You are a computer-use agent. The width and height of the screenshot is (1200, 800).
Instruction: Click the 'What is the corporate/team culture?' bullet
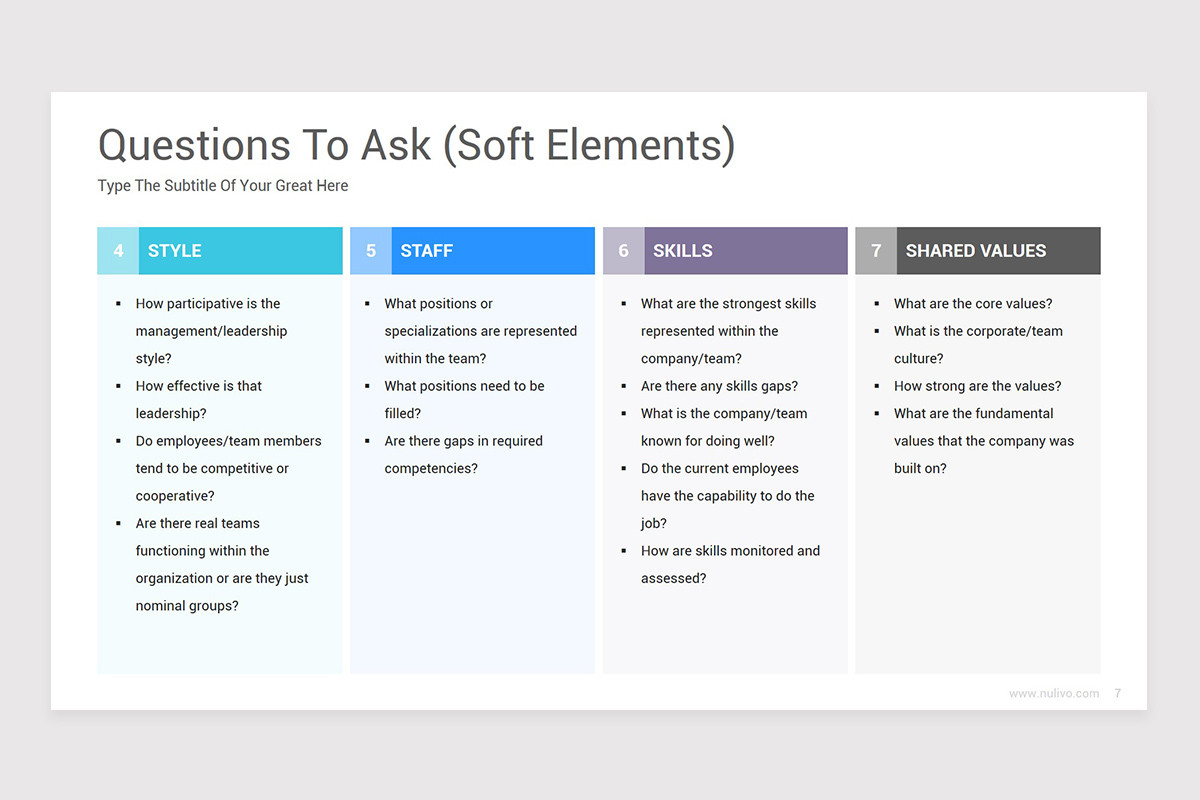pos(979,345)
